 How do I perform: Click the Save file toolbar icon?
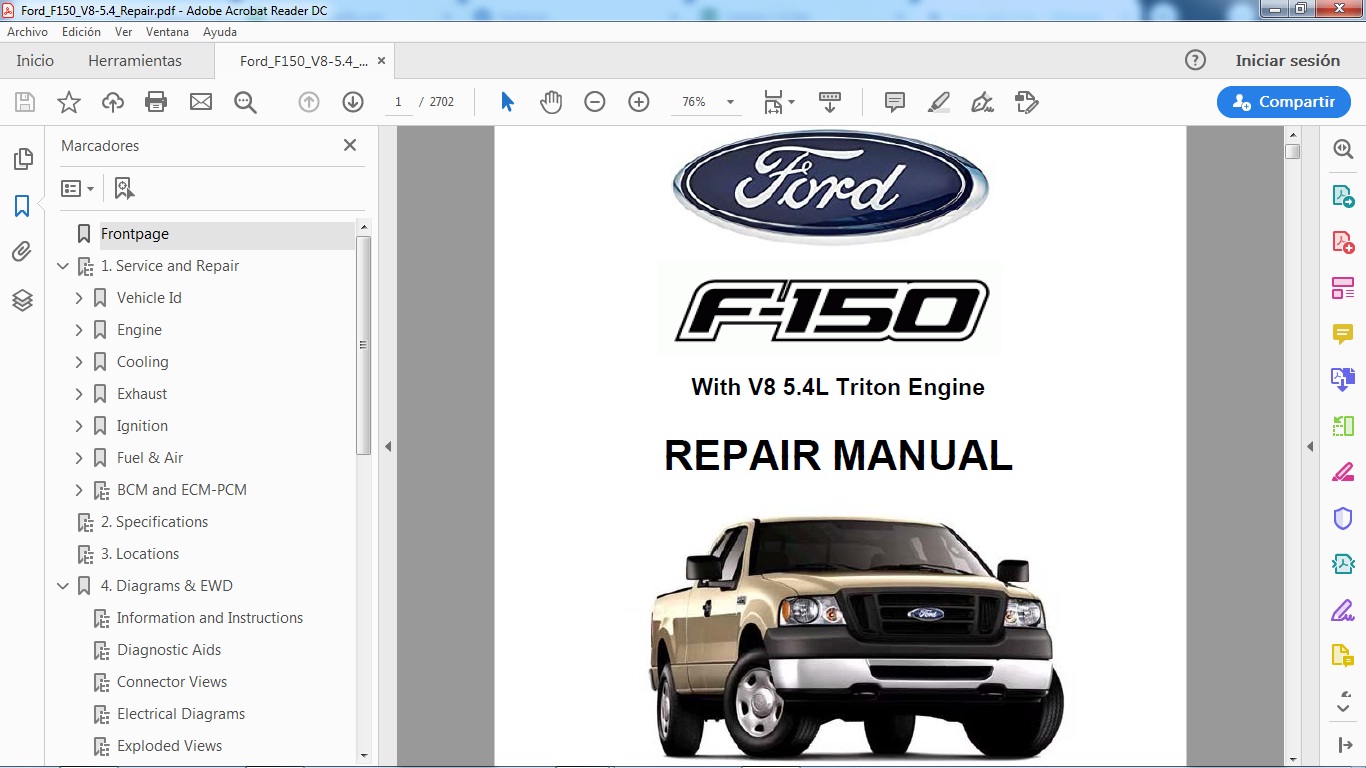[25, 102]
